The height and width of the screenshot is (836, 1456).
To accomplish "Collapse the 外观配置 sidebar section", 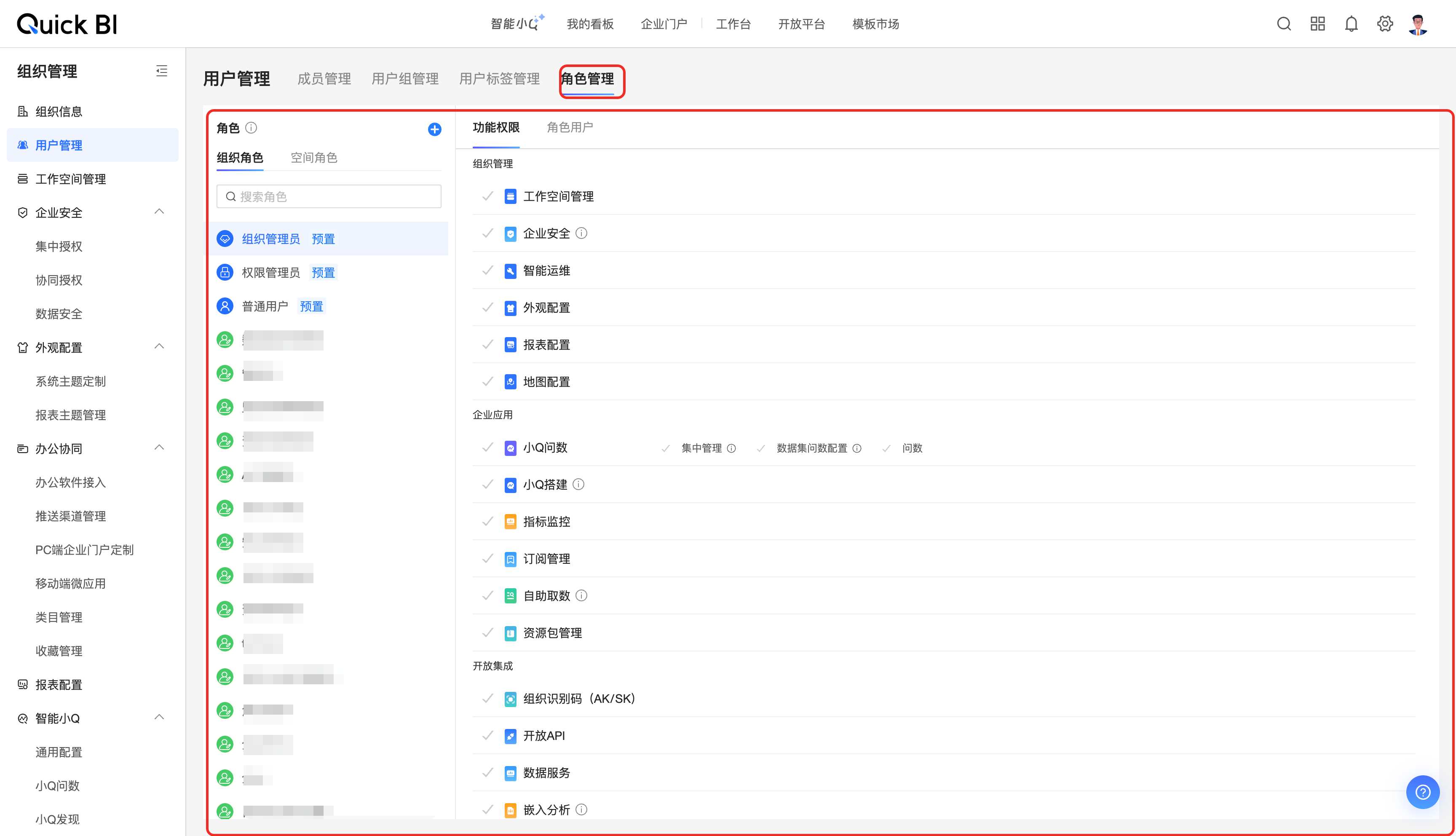I will click(160, 347).
